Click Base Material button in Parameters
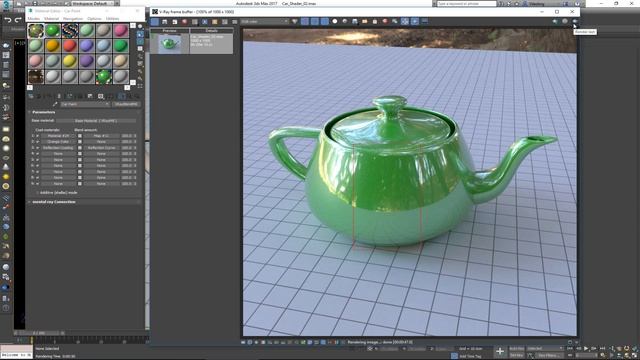Viewport: 640px width, 360px height. coord(96,121)
